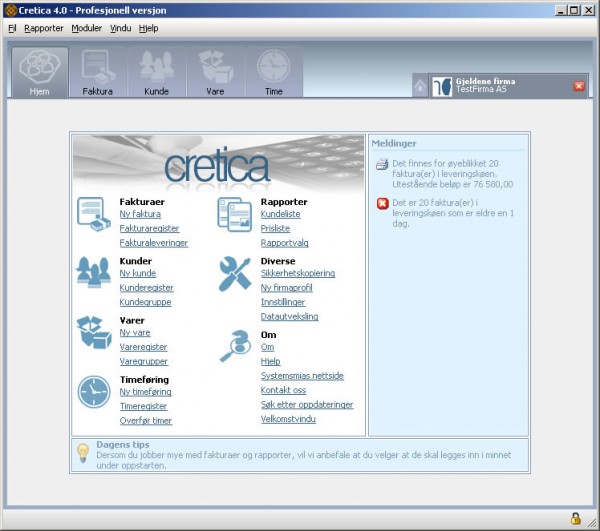
Task: Open Rapportvalg link
Action: pyautogui.click(x=285, y=243)
